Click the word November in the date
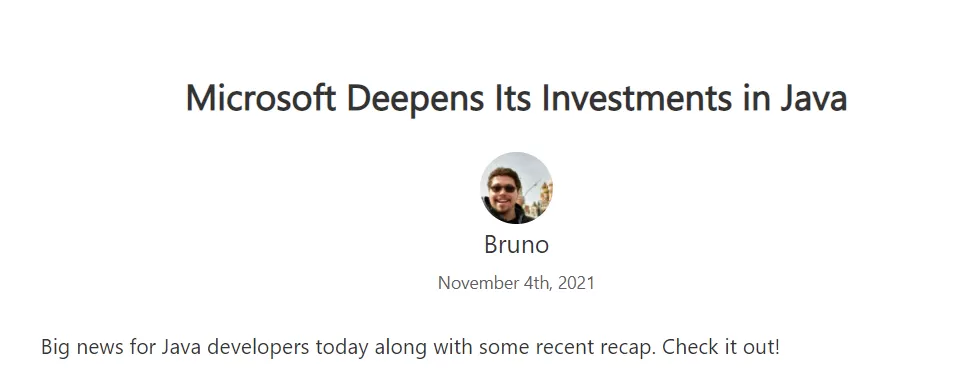The height and width of the screenshot is (380, 954). point(470,283)
